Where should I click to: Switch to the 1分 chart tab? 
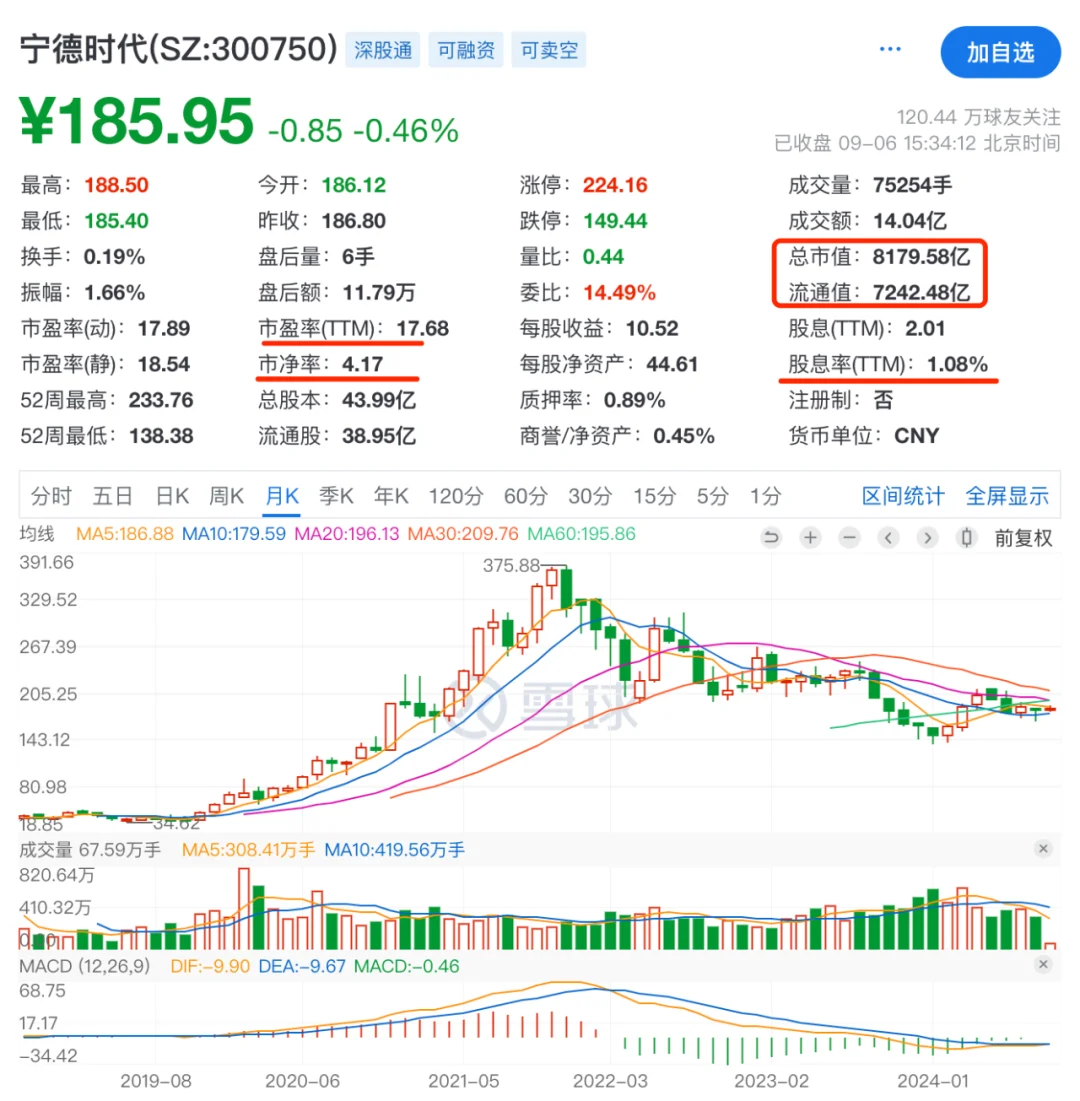tap(765, 496)
